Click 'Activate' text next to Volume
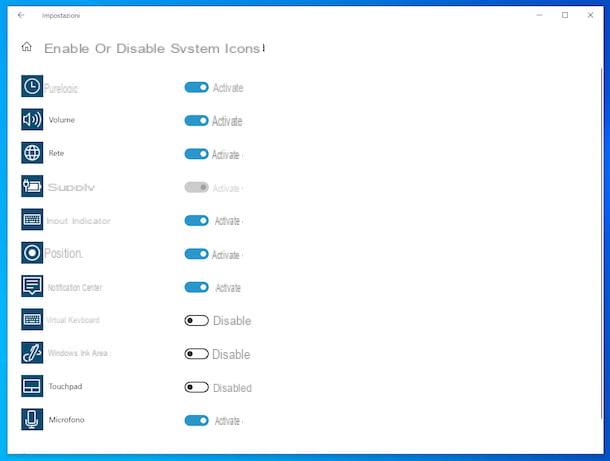Image resolution: width=610 pixels, height=461 pixels. pyautogui.click(x=227, y=121)
